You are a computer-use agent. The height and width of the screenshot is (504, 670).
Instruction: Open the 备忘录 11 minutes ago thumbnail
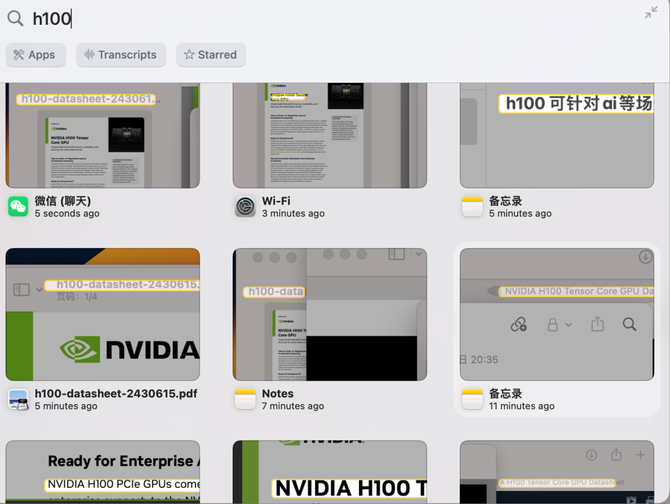(x=557, y=314)
